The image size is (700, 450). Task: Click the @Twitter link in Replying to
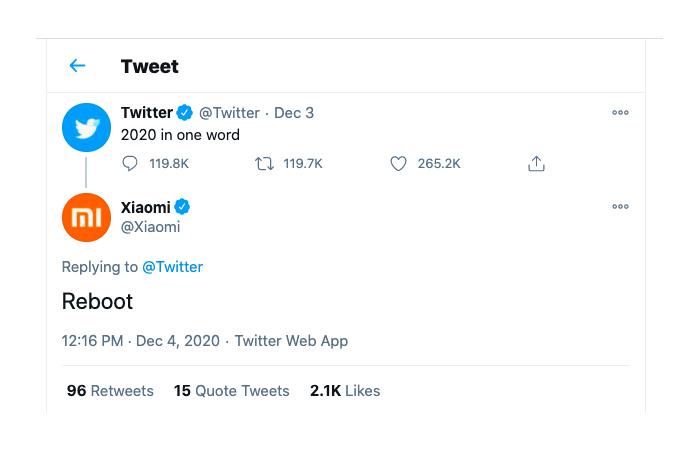(172, 267)
